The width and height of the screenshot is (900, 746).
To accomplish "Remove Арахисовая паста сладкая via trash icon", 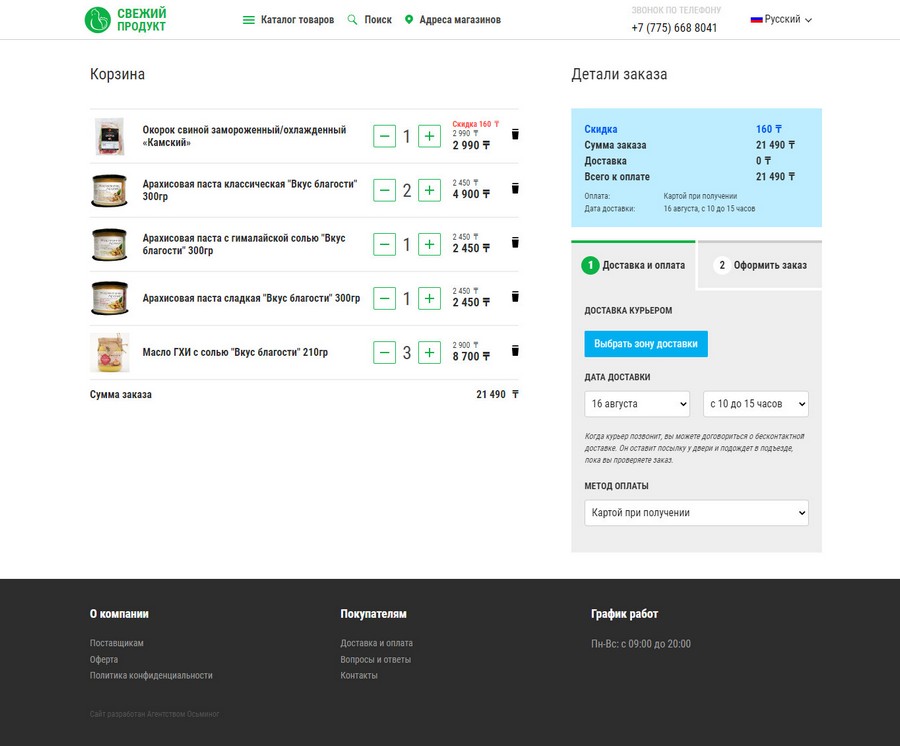I will [x=515, y=296].
